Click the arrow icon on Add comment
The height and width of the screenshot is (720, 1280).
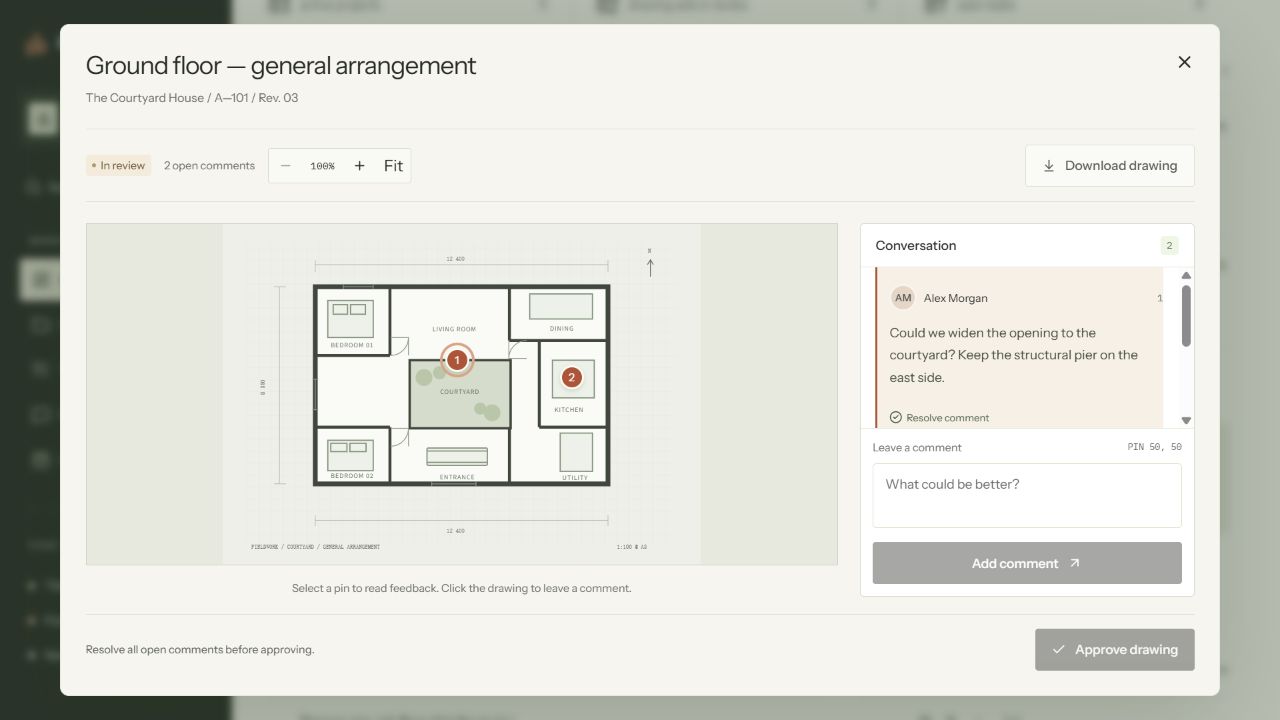(1074, 563)
